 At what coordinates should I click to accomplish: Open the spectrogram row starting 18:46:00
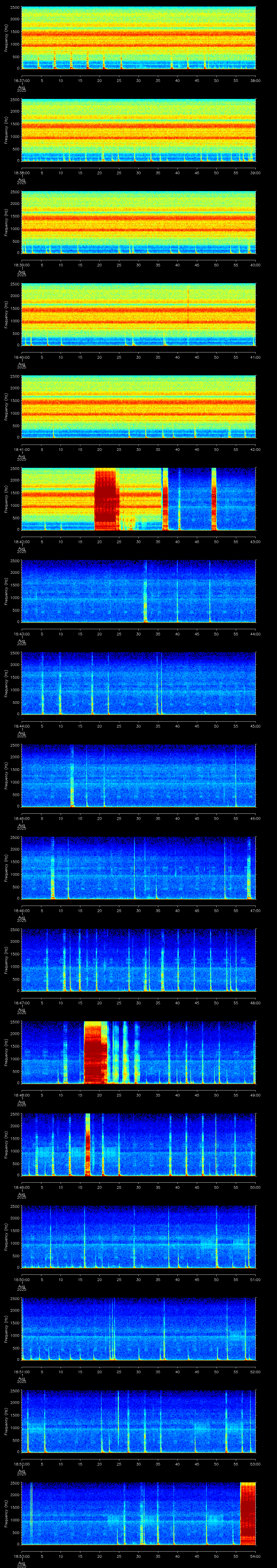click(138, 868)
